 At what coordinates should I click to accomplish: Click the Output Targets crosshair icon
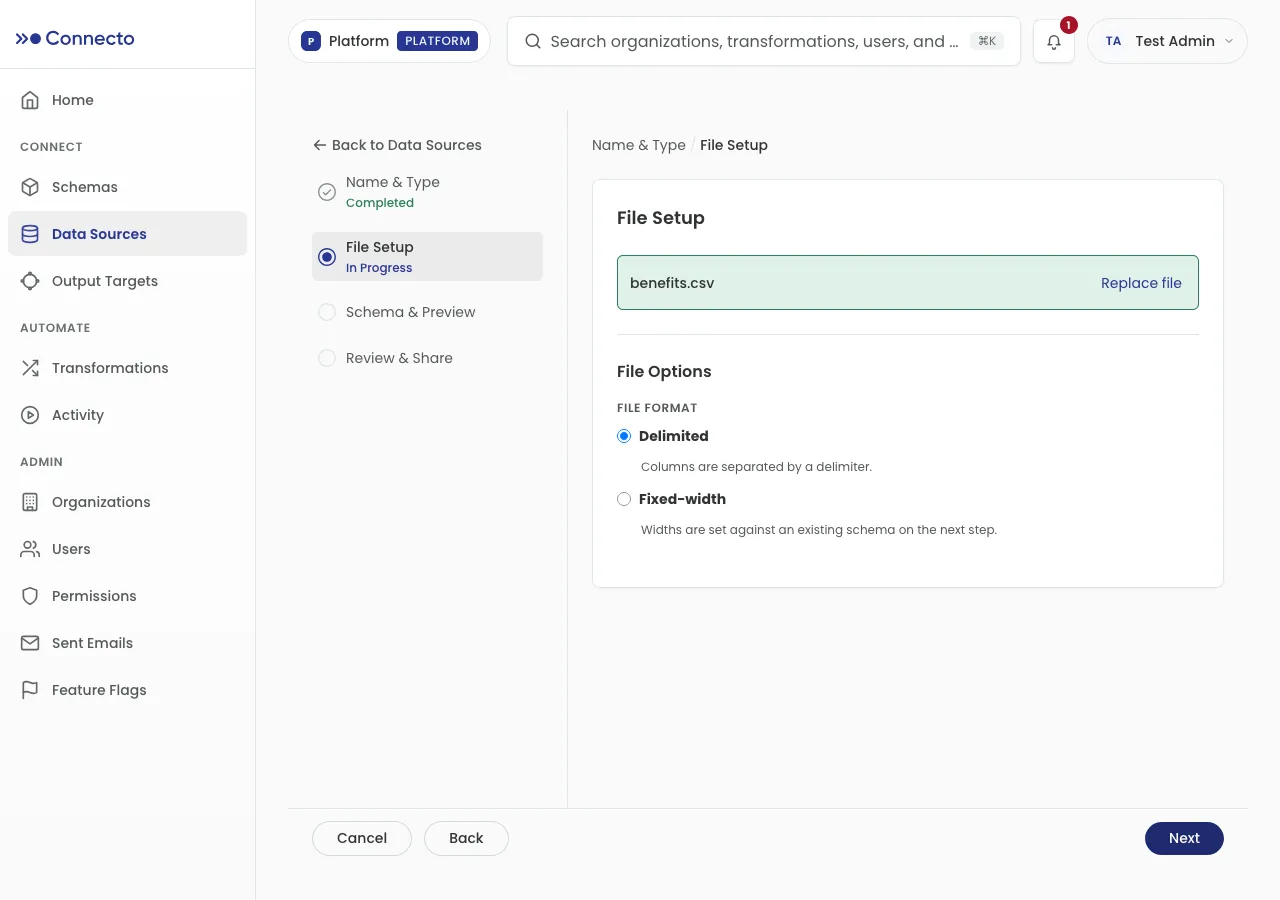click(30, 281)
